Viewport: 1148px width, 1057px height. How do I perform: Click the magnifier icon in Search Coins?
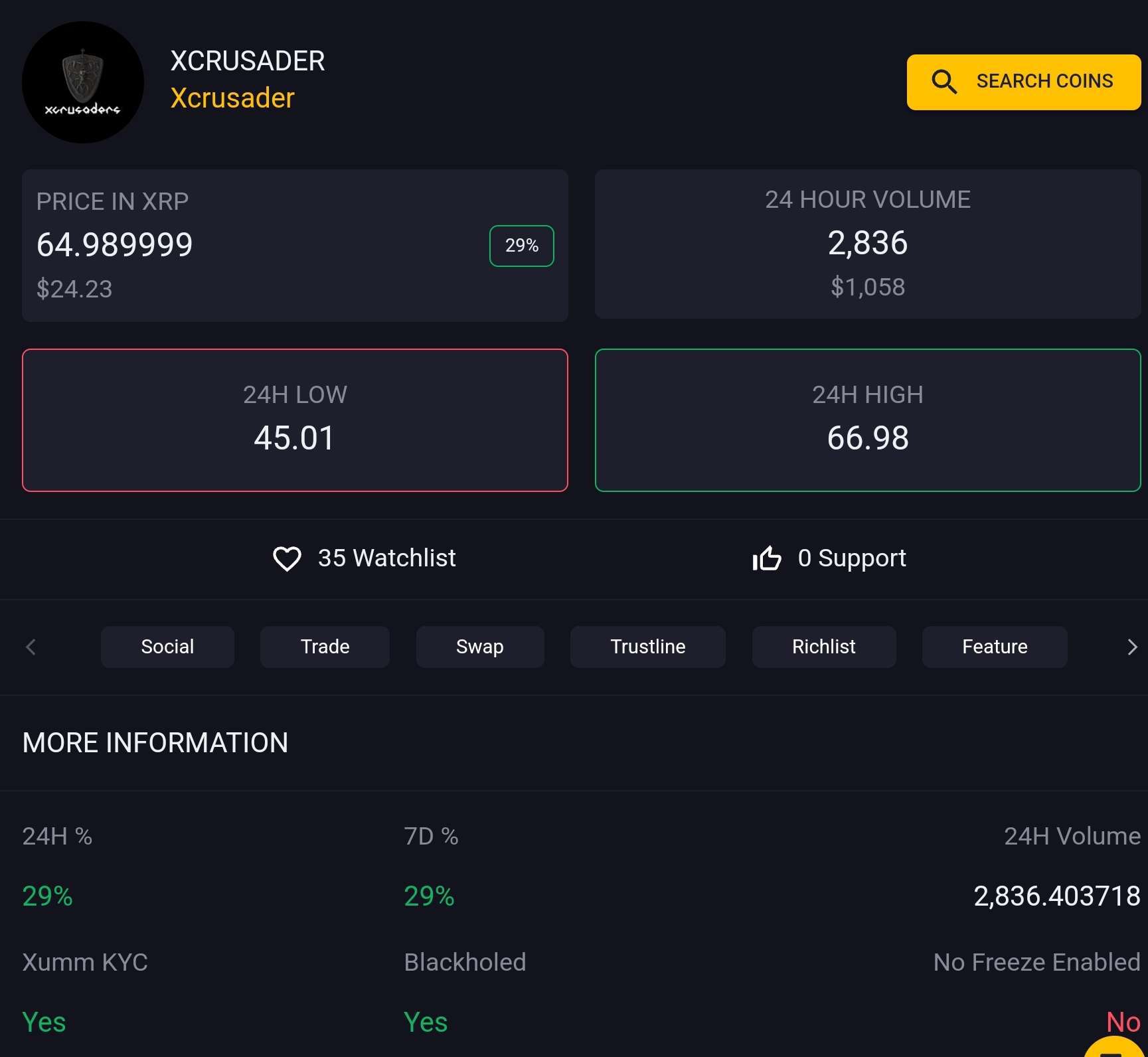pos(943,82)
